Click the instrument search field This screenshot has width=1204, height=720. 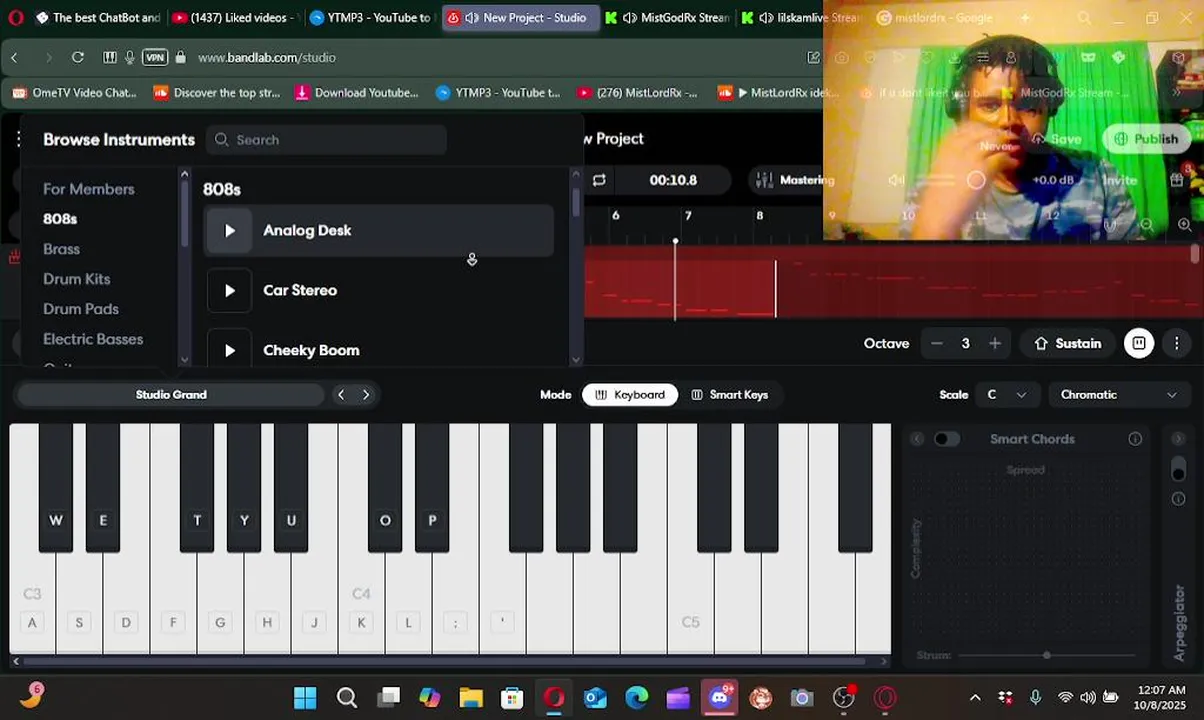(326, 140)
